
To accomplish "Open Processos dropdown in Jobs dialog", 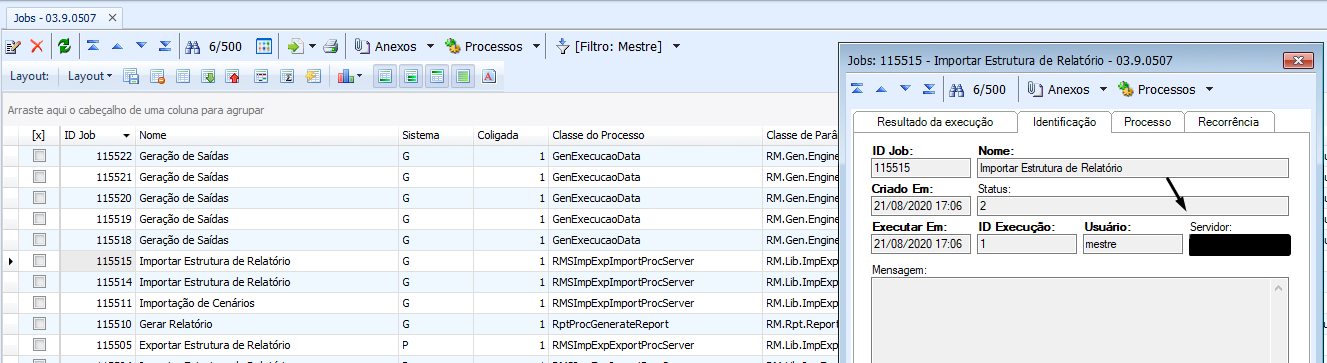I will pos(1209,89).
